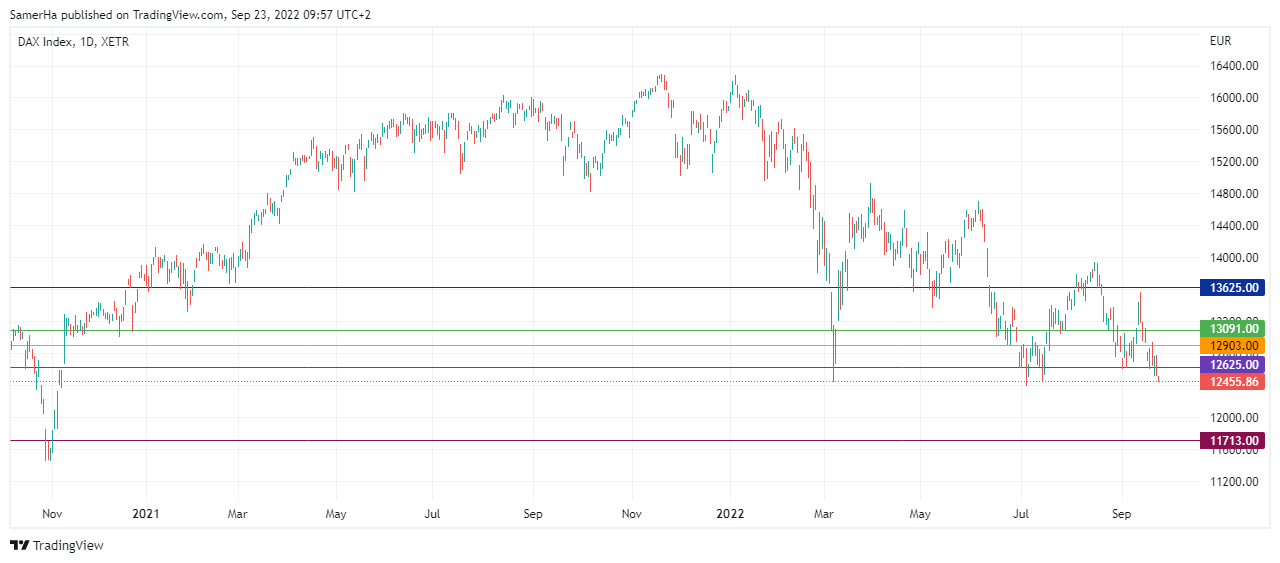Click the 16400.00 tick on price axis
Image resolution: width=1280 pixels, height=563 pixels.
pyautogui.click(x=1233, y=66)
